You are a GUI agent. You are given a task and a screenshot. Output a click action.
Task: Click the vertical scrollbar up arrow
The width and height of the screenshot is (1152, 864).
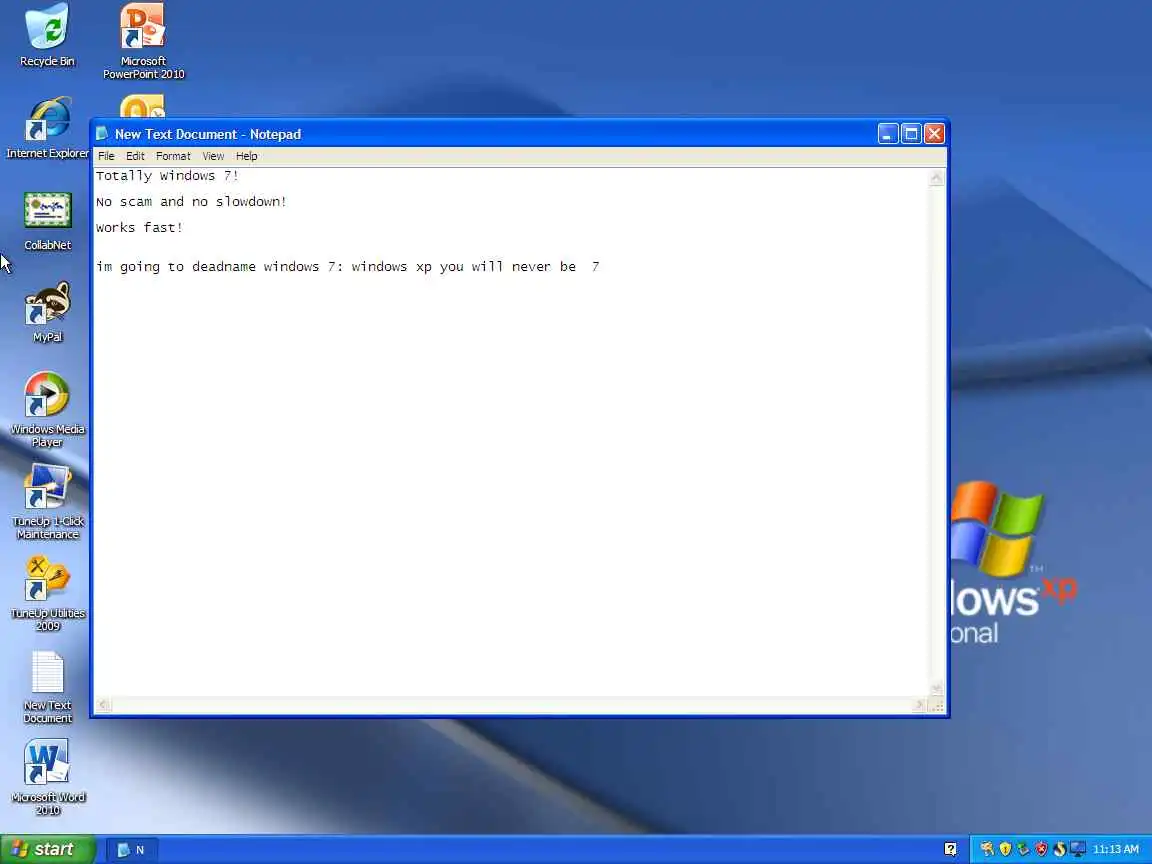click(936, 177)
